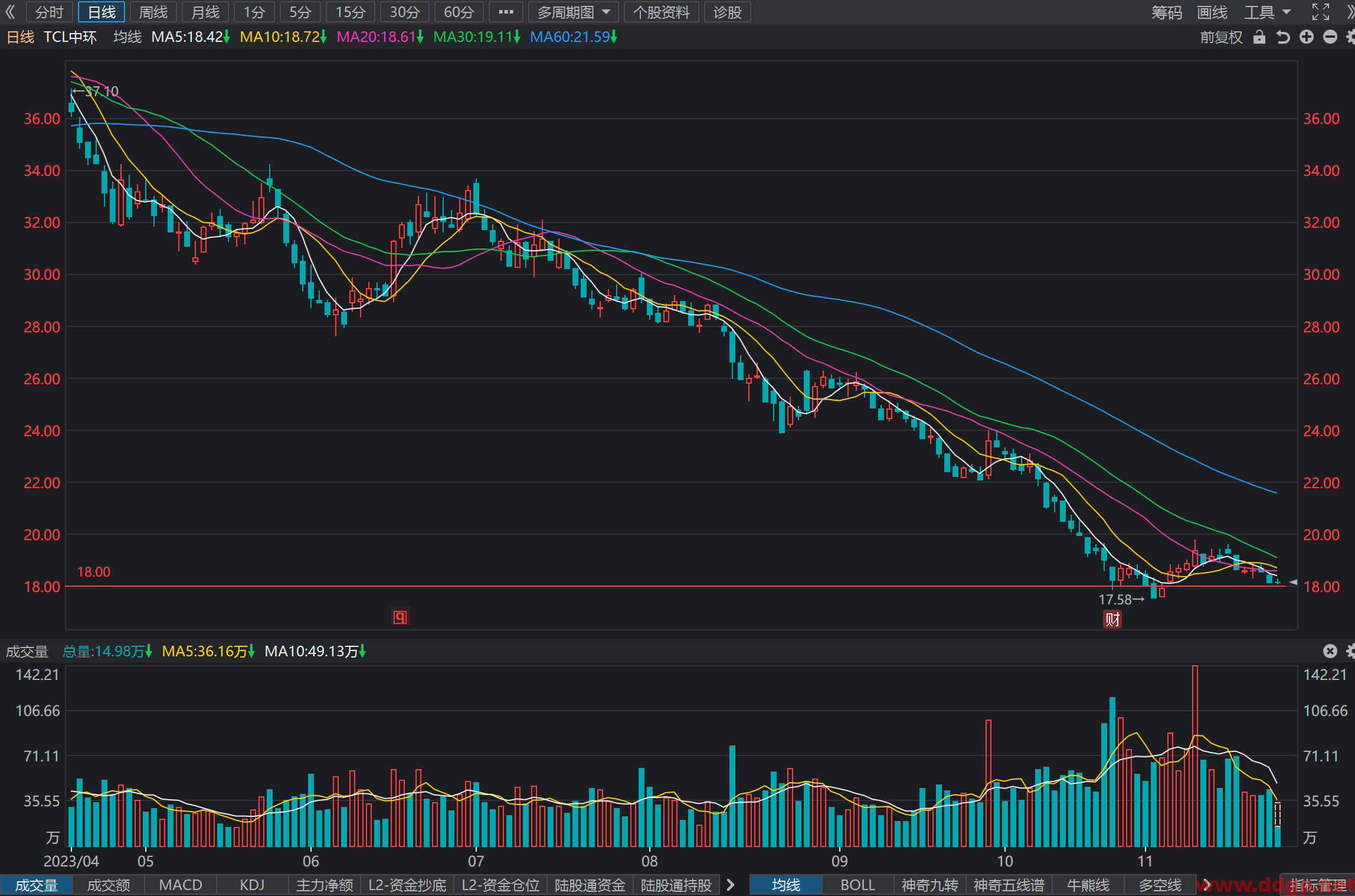Open more periods ellipsis menu
This screenshot has height=896, width=1355.
(x=506, y=12)
